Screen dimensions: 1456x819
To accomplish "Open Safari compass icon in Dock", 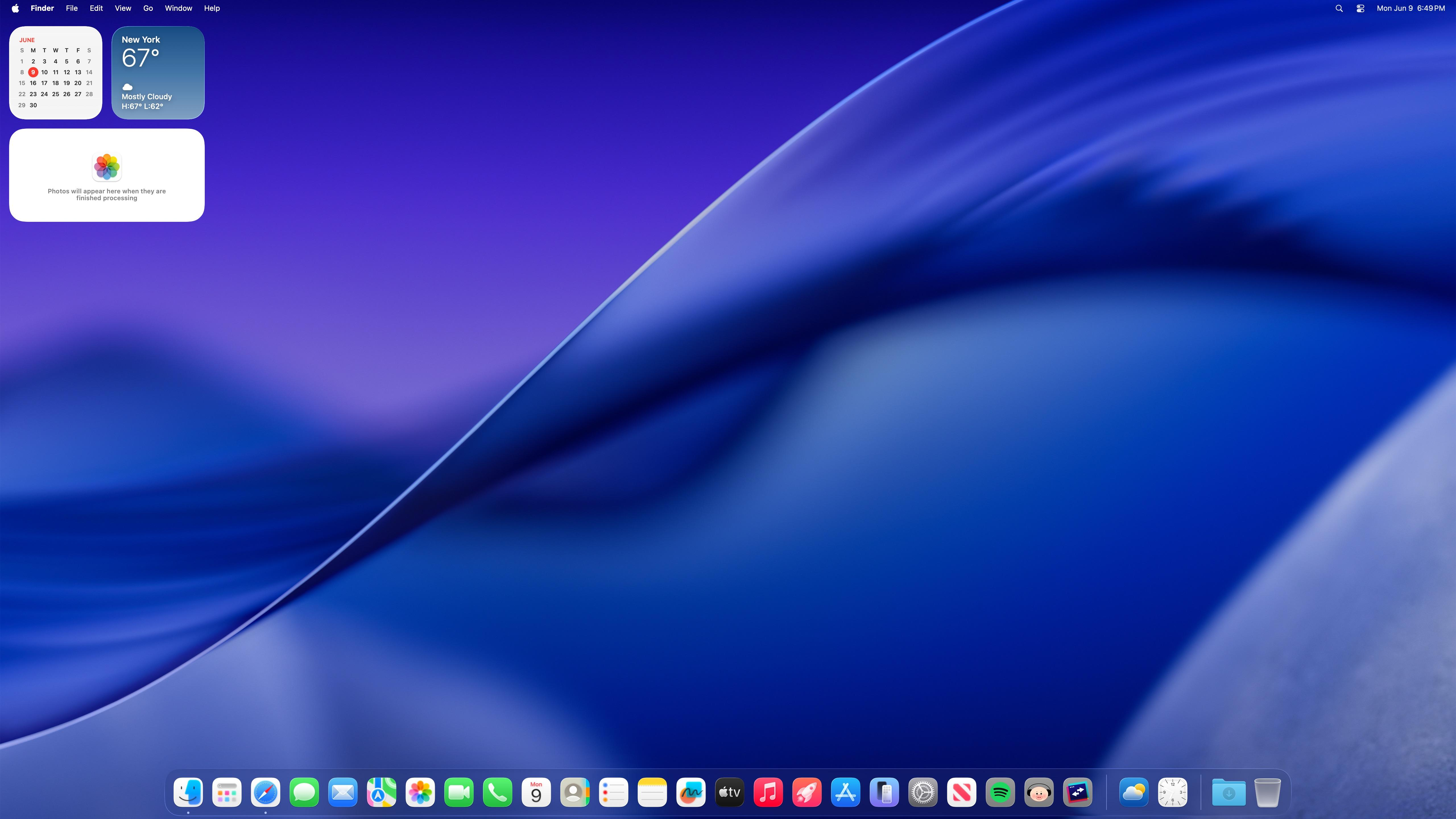I will tap(266, 793).
